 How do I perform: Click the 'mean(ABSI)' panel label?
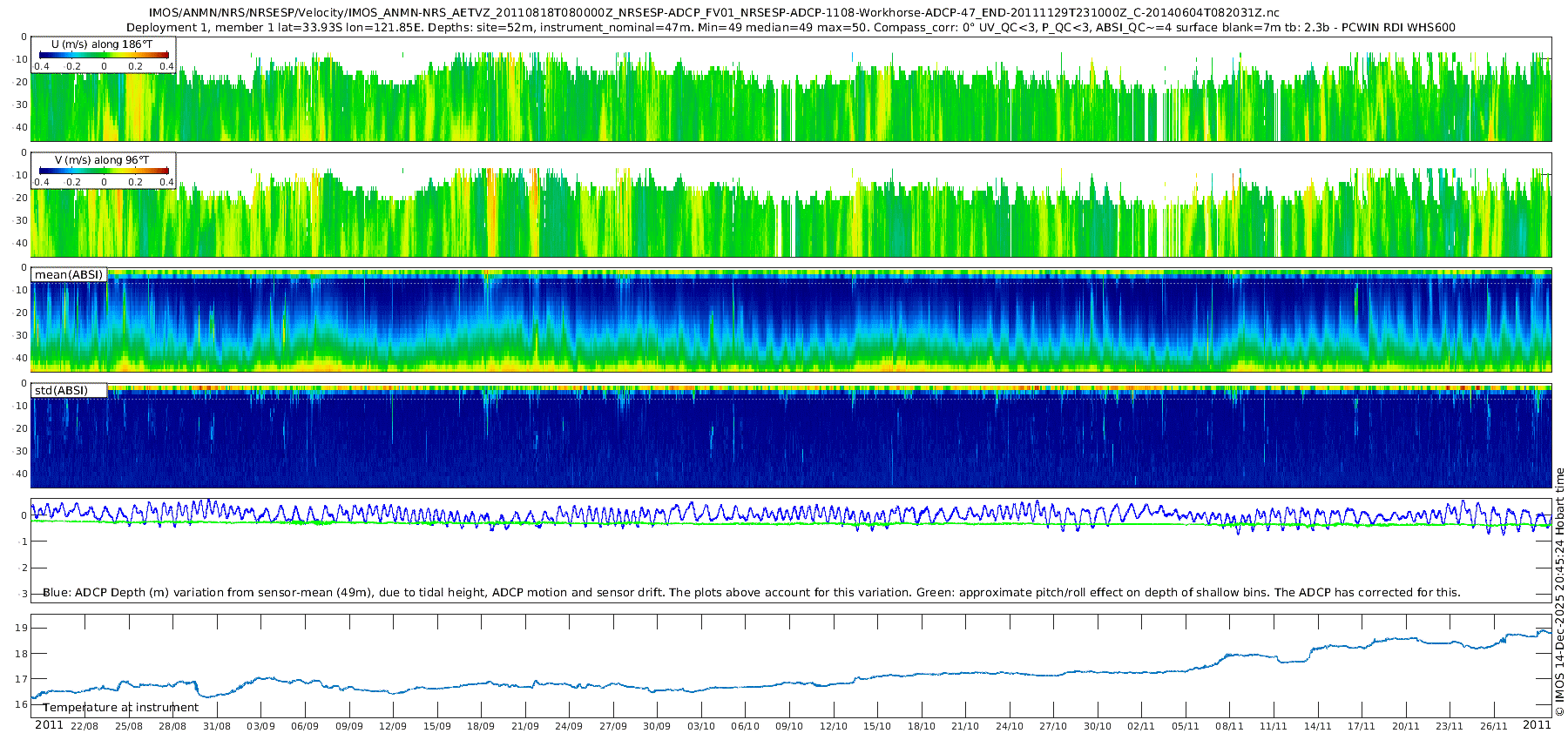point(69,275)
